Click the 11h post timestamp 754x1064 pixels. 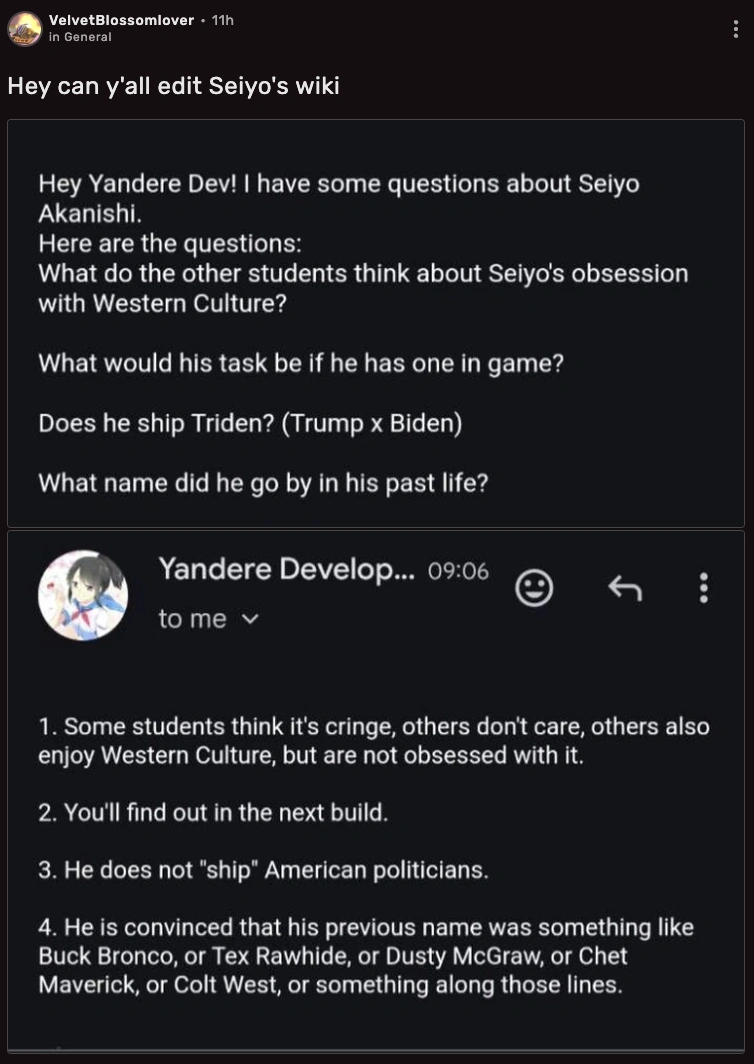coord(222,20)
